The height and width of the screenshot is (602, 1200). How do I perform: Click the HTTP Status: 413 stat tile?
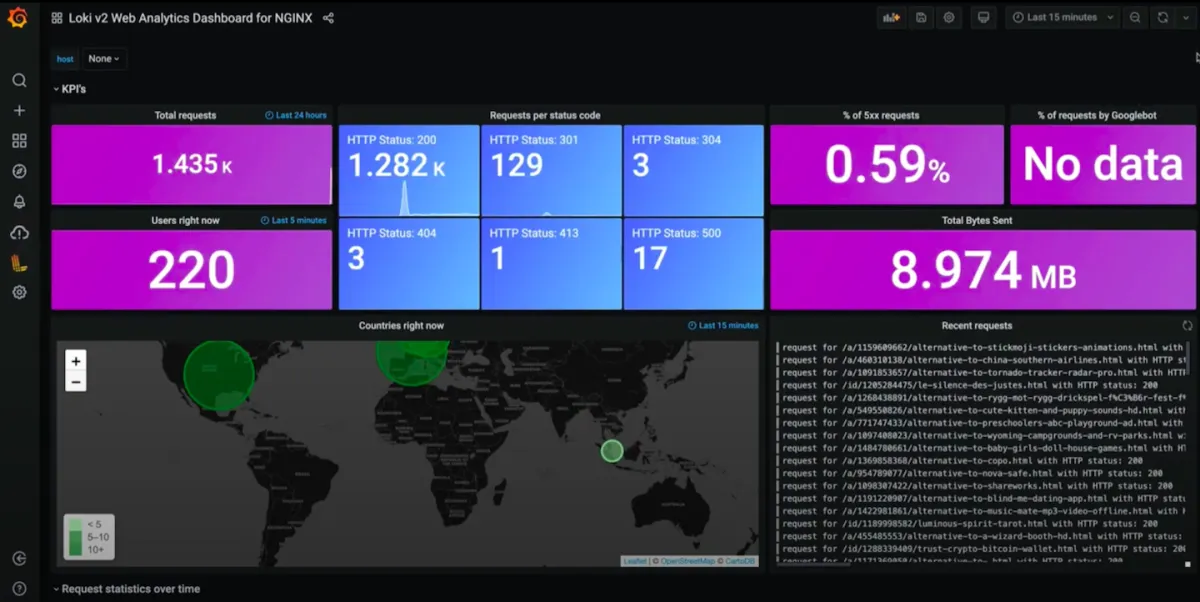[551, 264]
